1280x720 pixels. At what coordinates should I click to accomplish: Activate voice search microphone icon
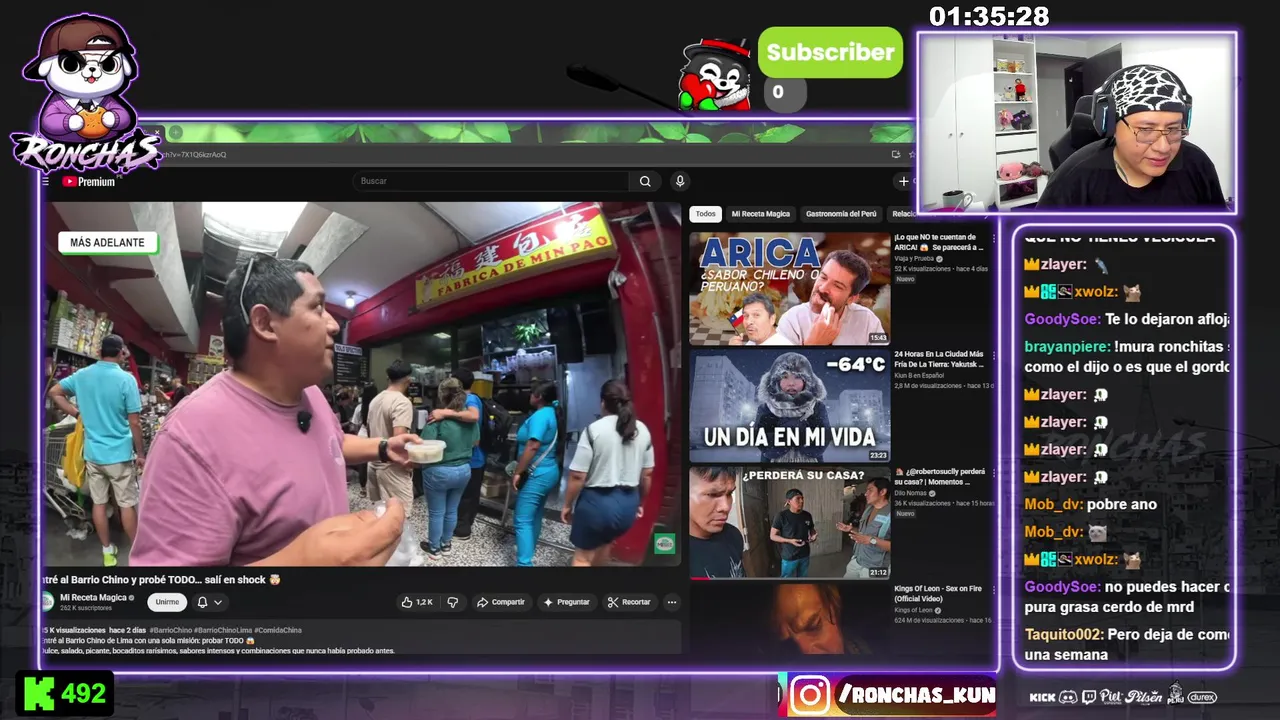(680, 181)
